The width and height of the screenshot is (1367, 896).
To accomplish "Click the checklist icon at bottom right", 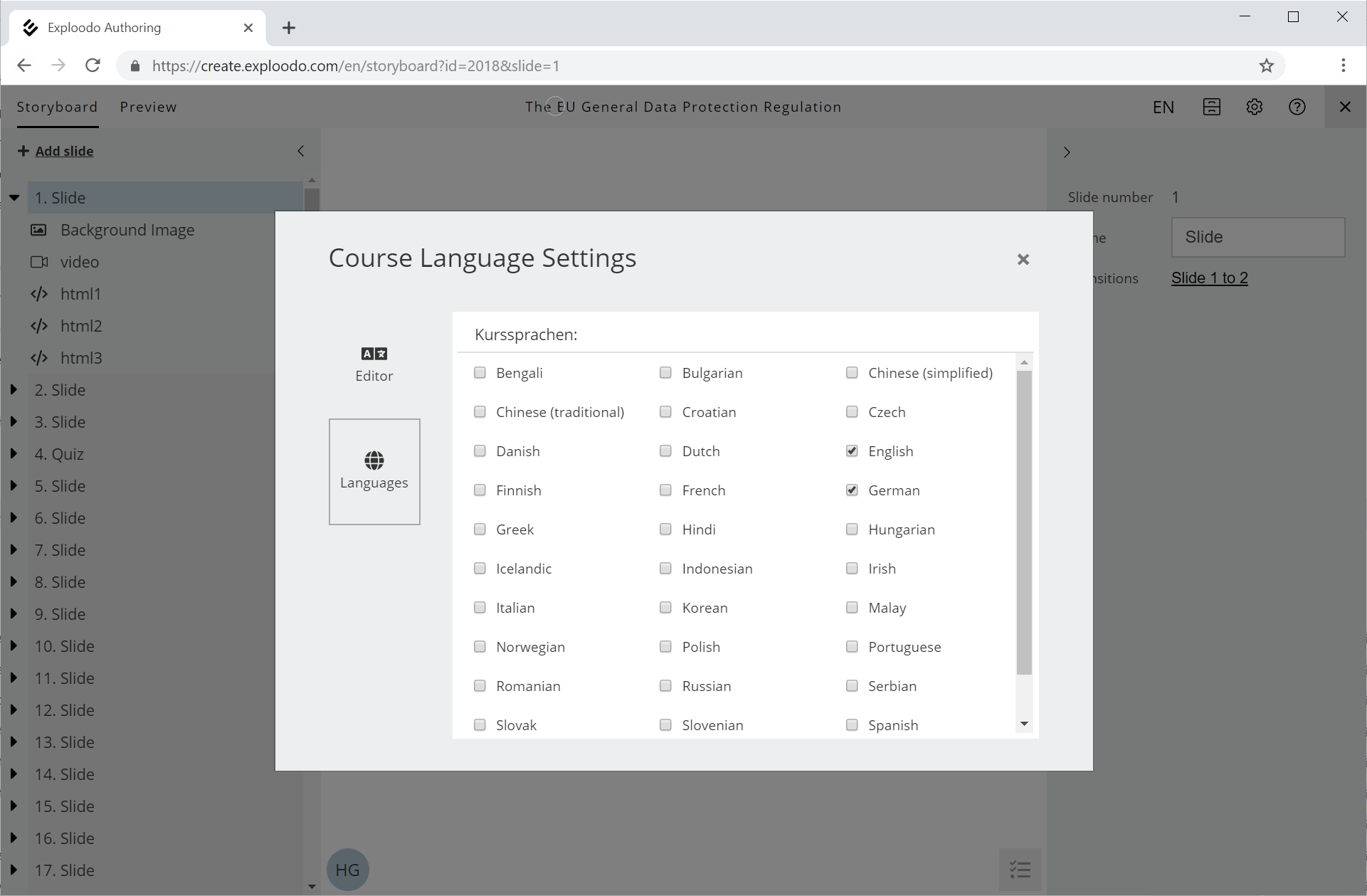I will pos(1020,869).
